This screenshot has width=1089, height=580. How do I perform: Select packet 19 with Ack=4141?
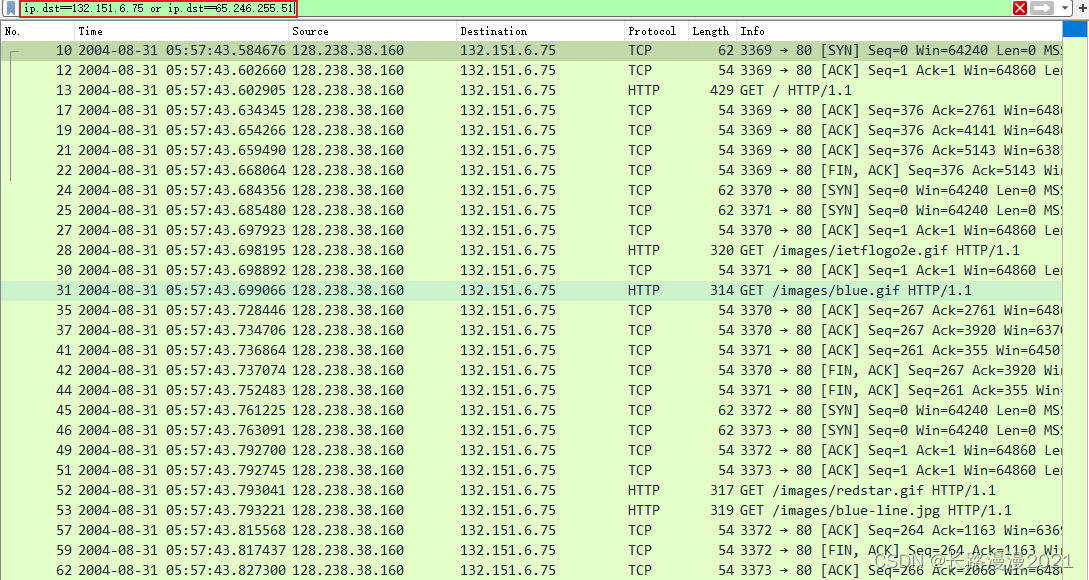(x=531, y=131)
